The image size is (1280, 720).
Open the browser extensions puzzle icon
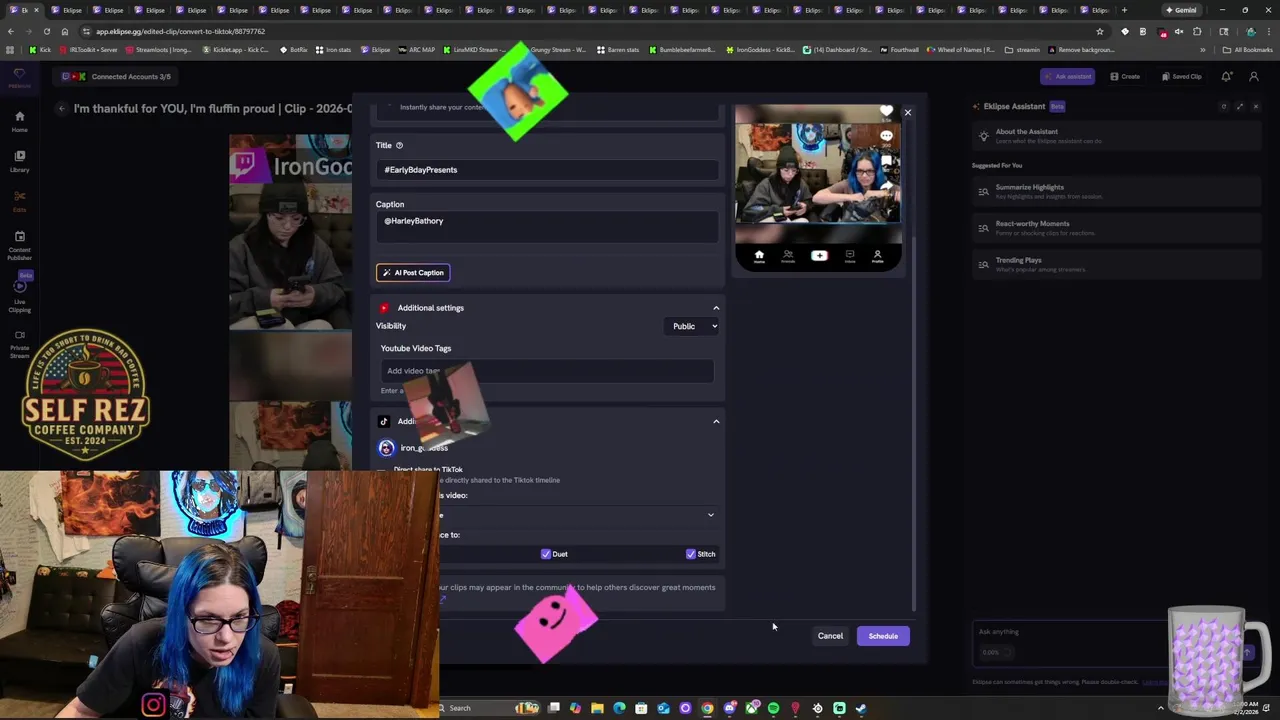(x=1197, y=31)
